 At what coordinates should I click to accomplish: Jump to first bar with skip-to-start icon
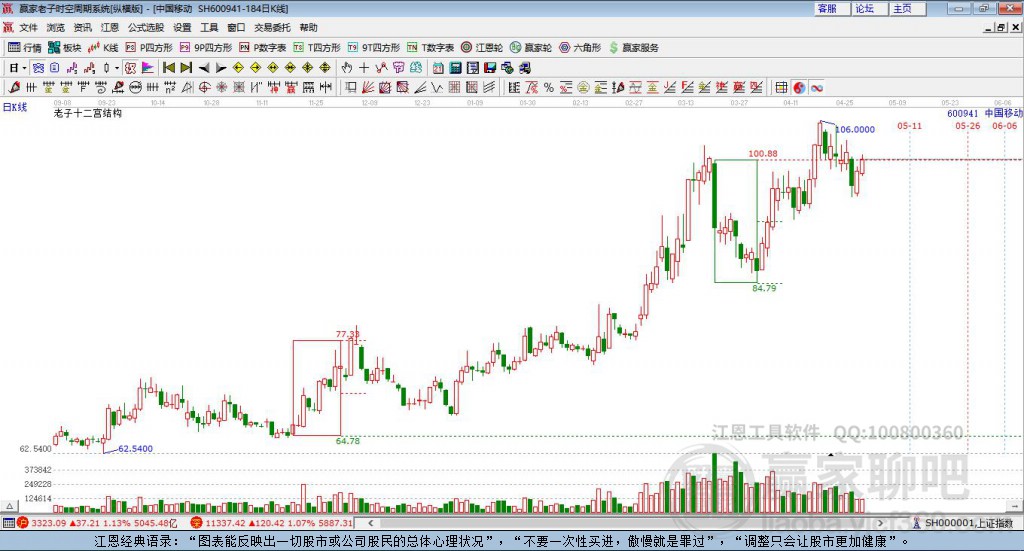(168, 68)
